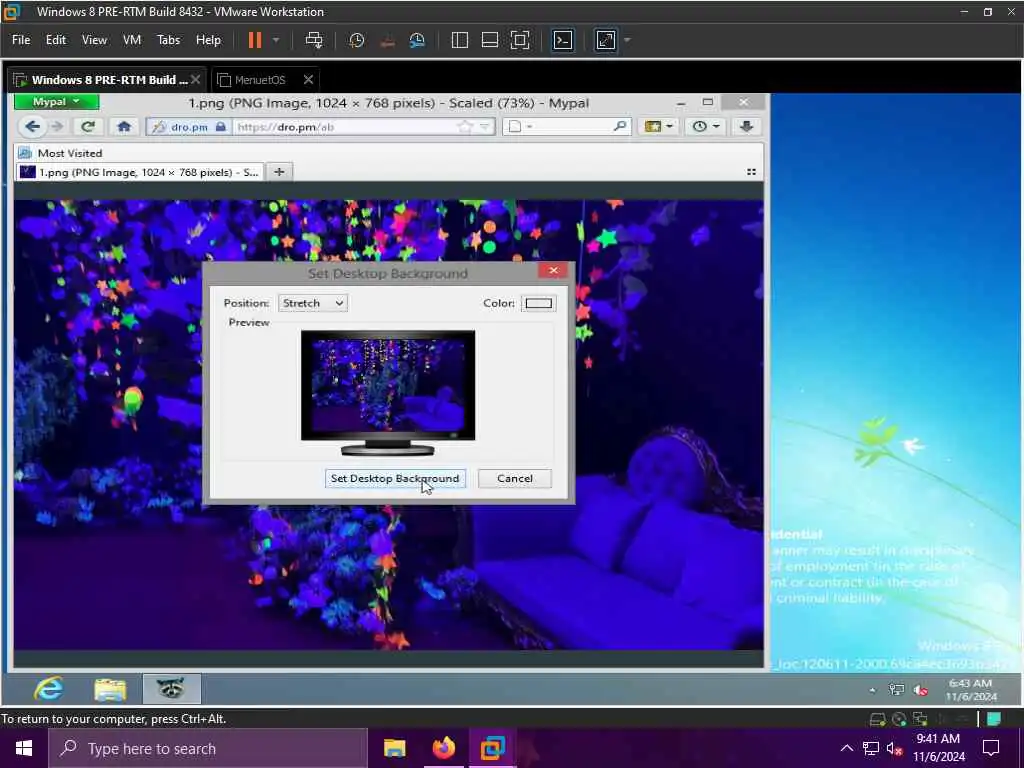This screenshot has height=768, width=1024.
Task: Toggle the VMware library sidebar icon
Action: [x=460, y=40]
